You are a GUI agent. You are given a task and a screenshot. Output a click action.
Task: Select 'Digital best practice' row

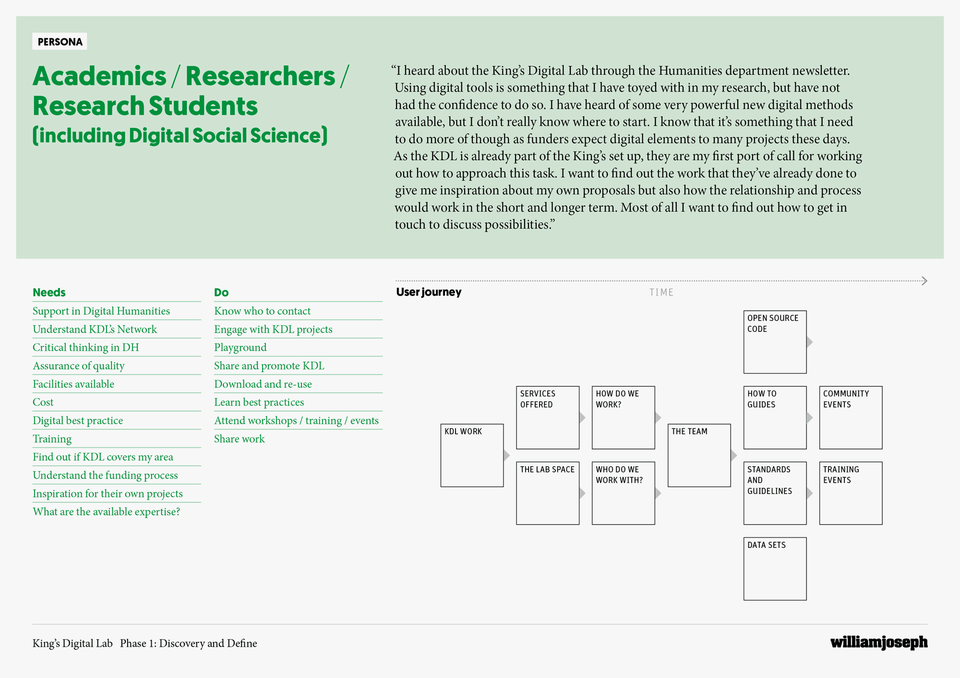click(116, 421)
